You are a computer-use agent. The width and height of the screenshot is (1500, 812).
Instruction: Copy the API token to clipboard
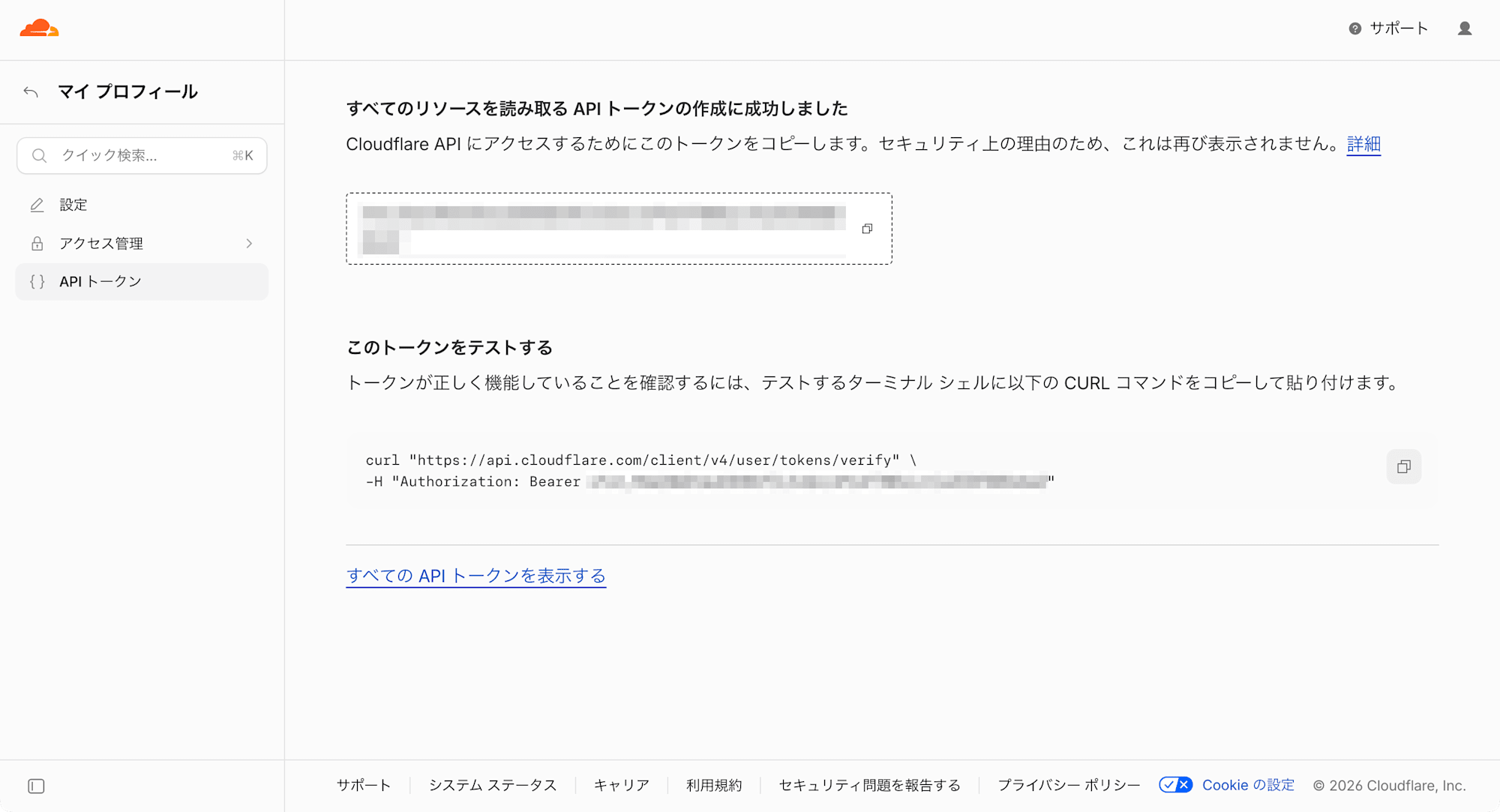(x=867, y=229)
